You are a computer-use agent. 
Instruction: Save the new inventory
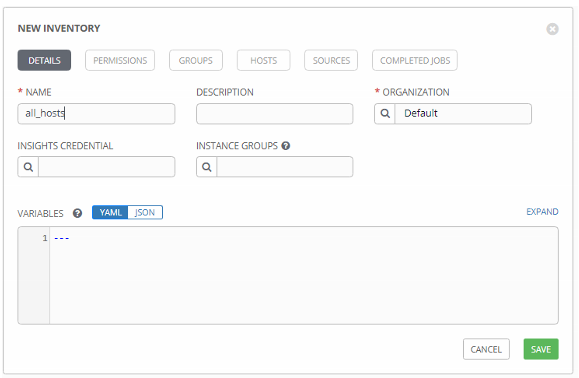point(541,349)
